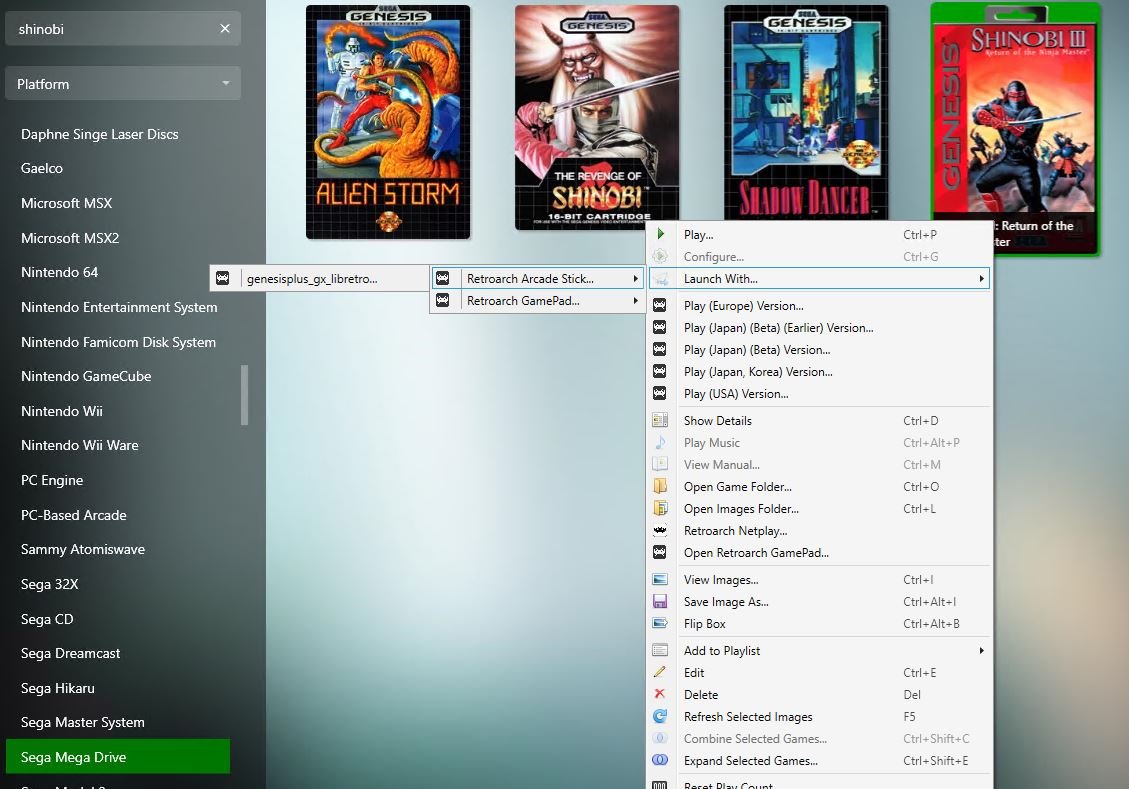The height and width of the screenshot is (789, 1129).
Task: Click the Flip Box icon
Action: coord(660,623)
